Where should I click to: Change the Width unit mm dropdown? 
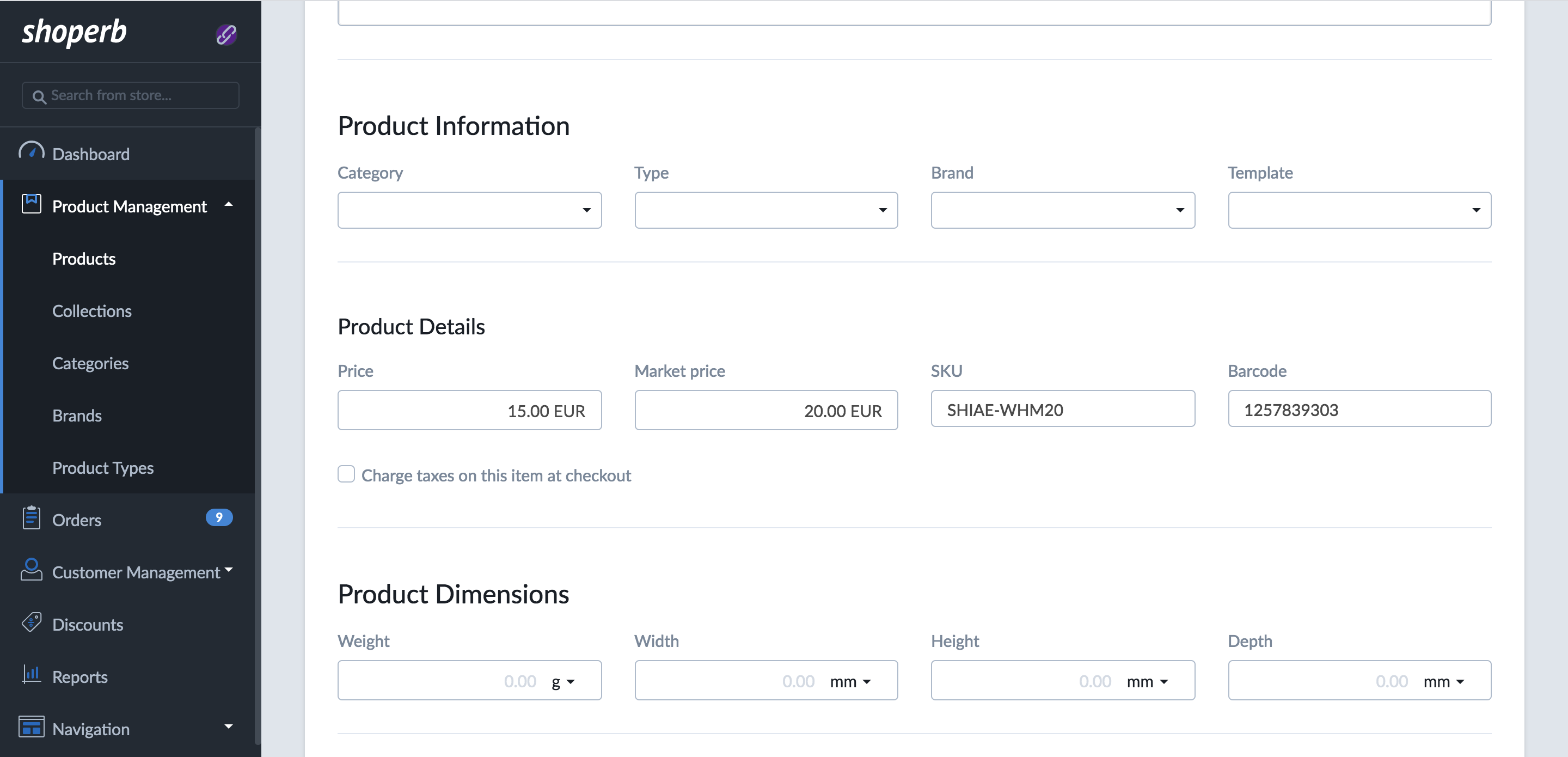(850, 681)
